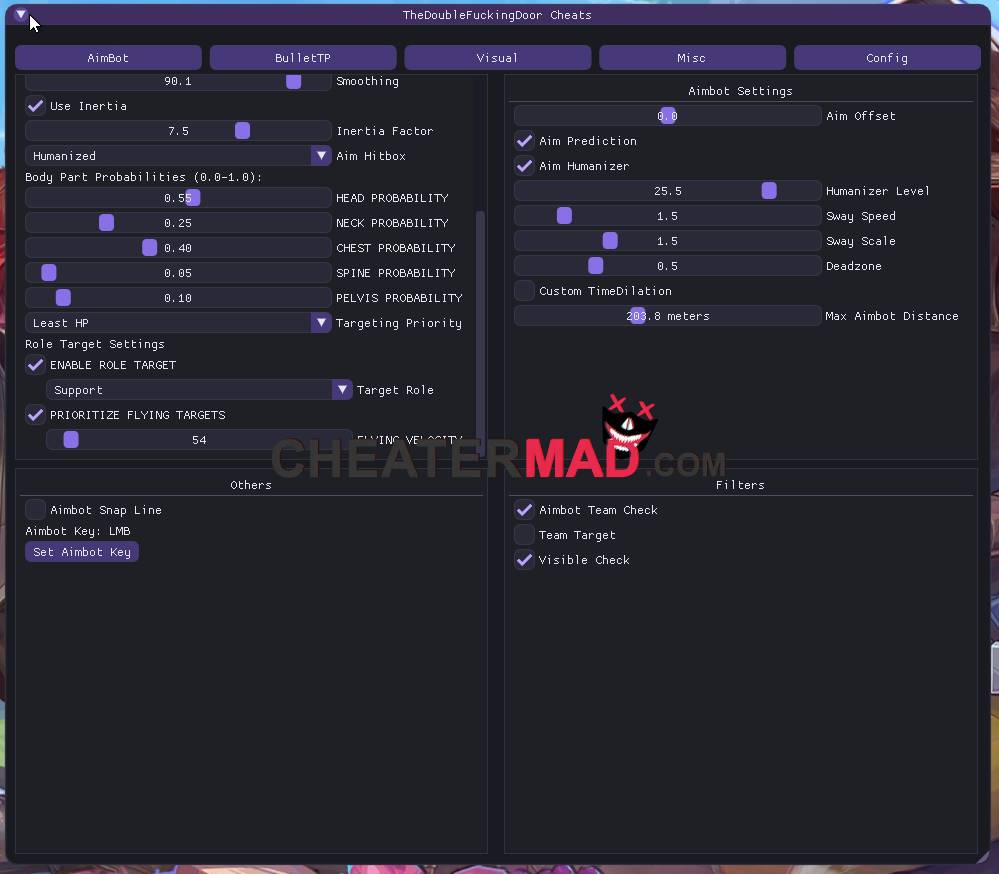The image size is (999, 874).
Task: Click the Deadzone slider
Action: pyautogui.click(x=667, y=266)
